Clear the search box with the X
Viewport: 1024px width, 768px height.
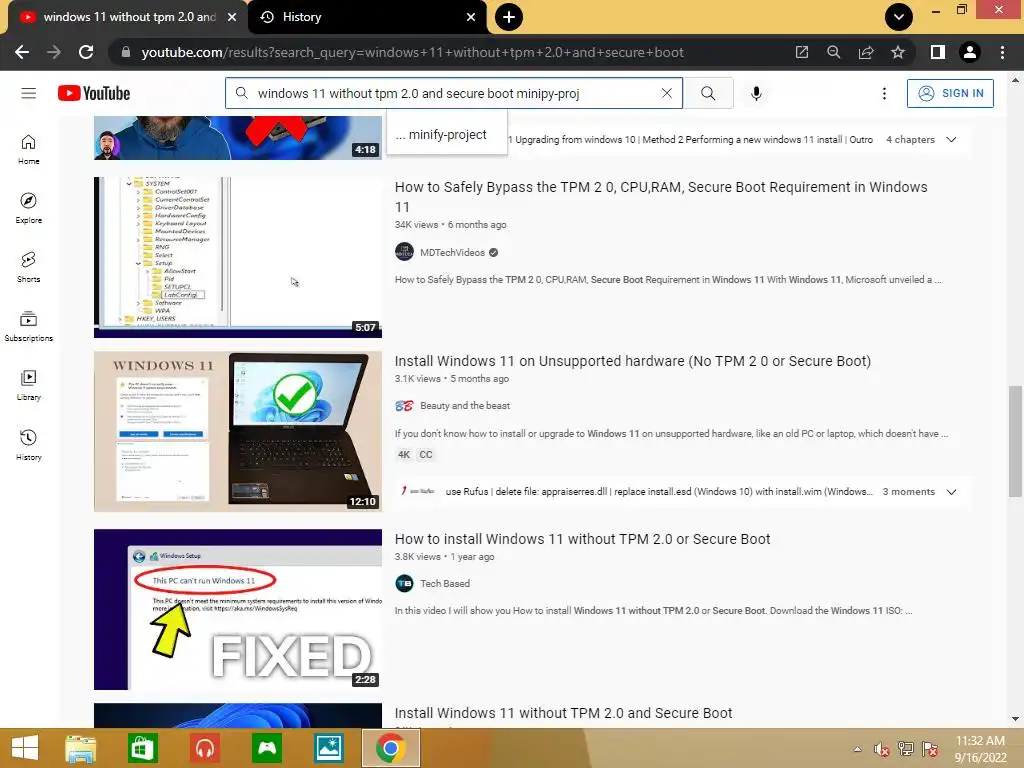coord(667,93)
